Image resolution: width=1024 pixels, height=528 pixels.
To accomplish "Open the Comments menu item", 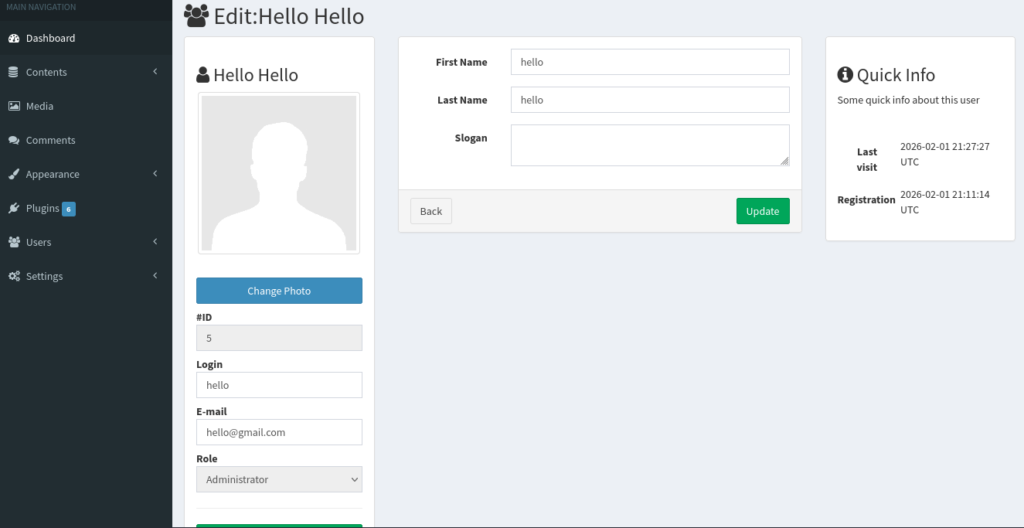I will 50,140.
